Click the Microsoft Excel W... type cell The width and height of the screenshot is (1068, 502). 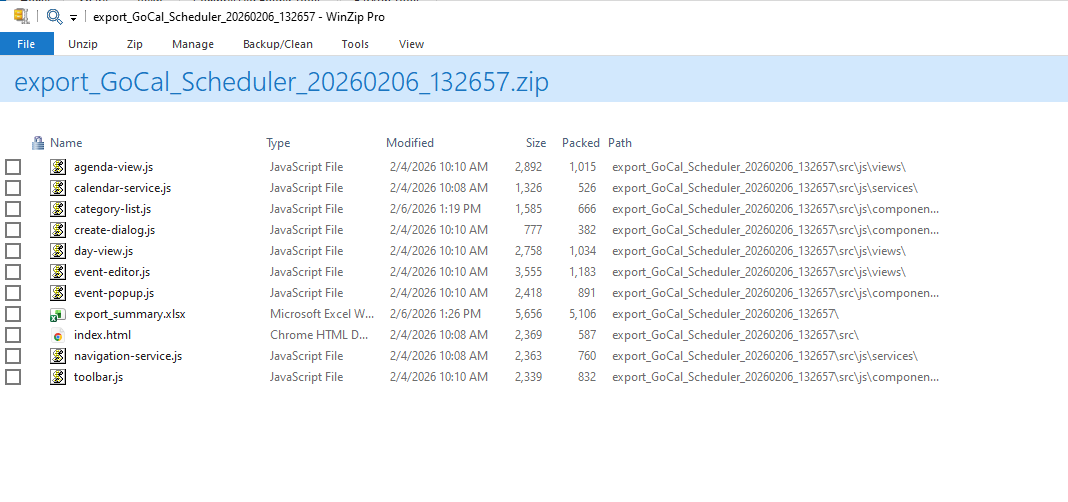(x=322, y=314)
